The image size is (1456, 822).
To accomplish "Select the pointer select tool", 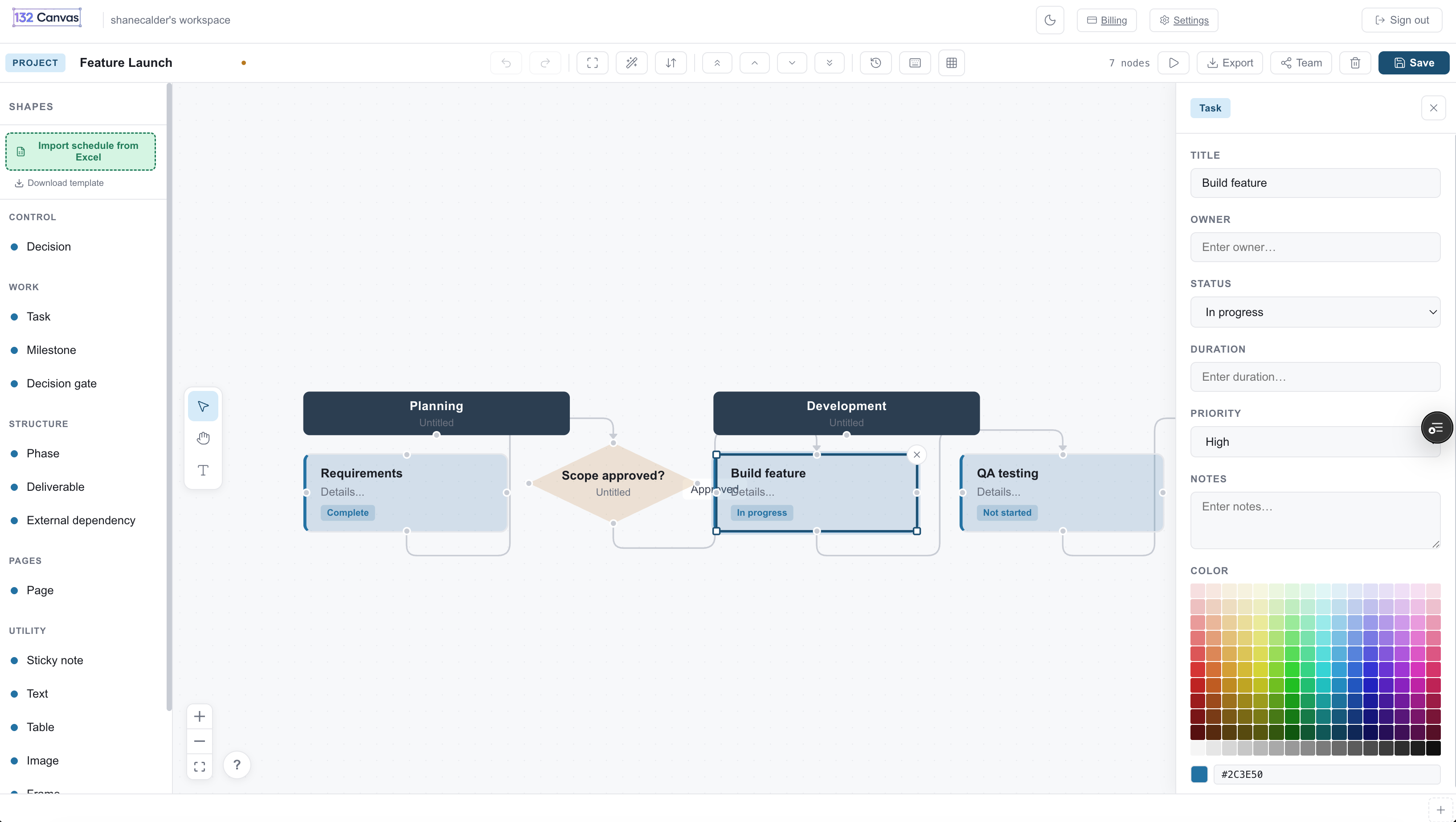I will click(x=203, y=406).
